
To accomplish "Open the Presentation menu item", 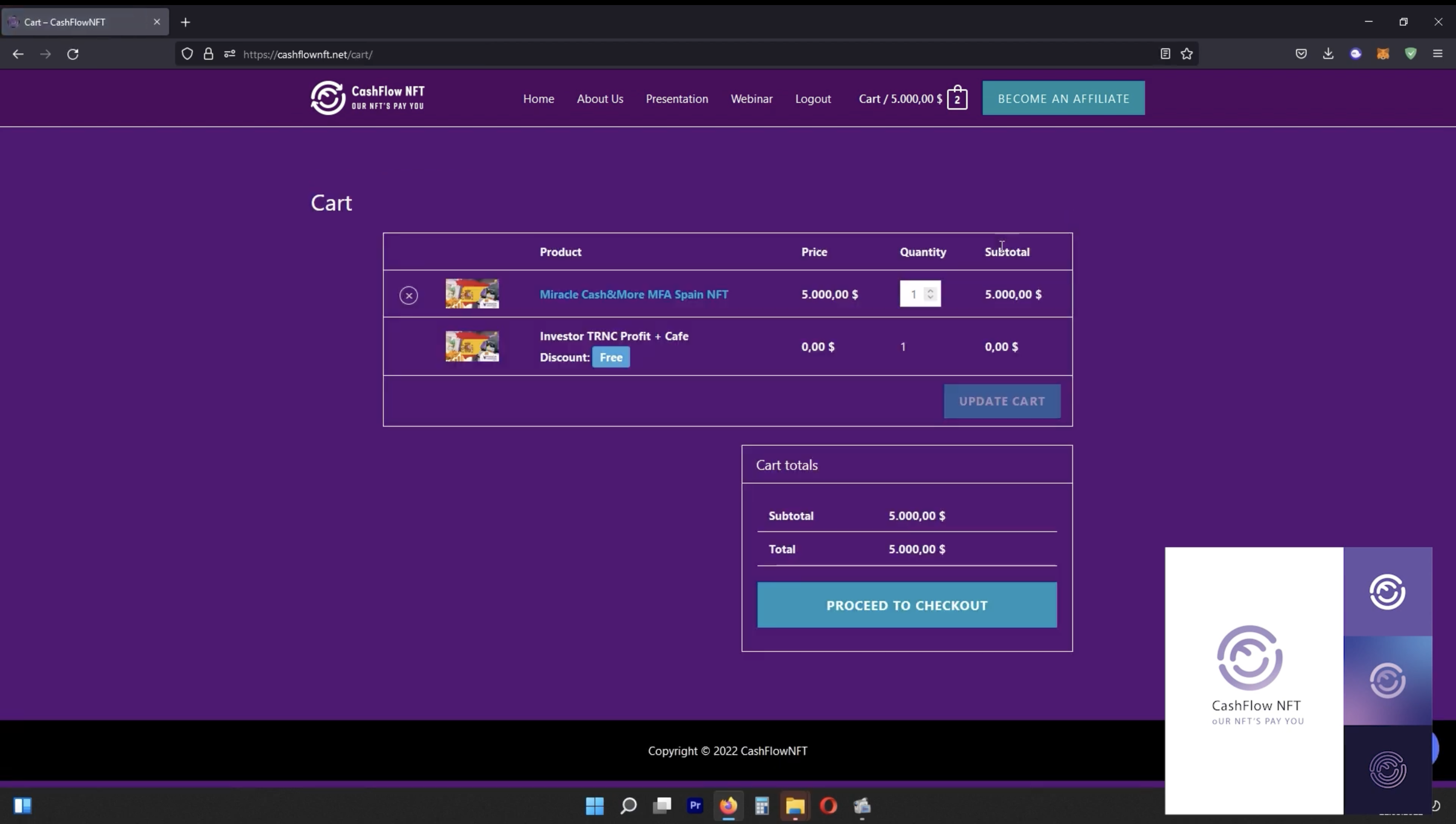I will 677,99.
